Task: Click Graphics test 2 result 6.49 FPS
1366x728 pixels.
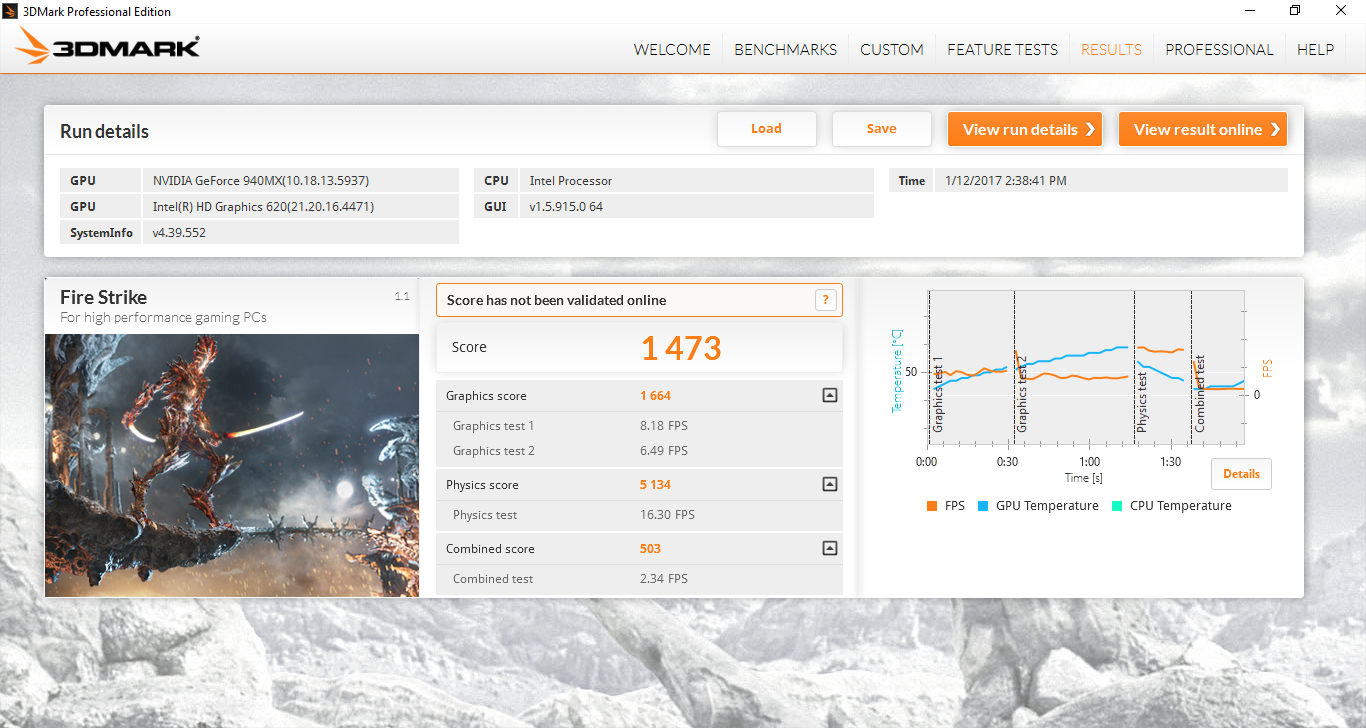Action: 664,451
